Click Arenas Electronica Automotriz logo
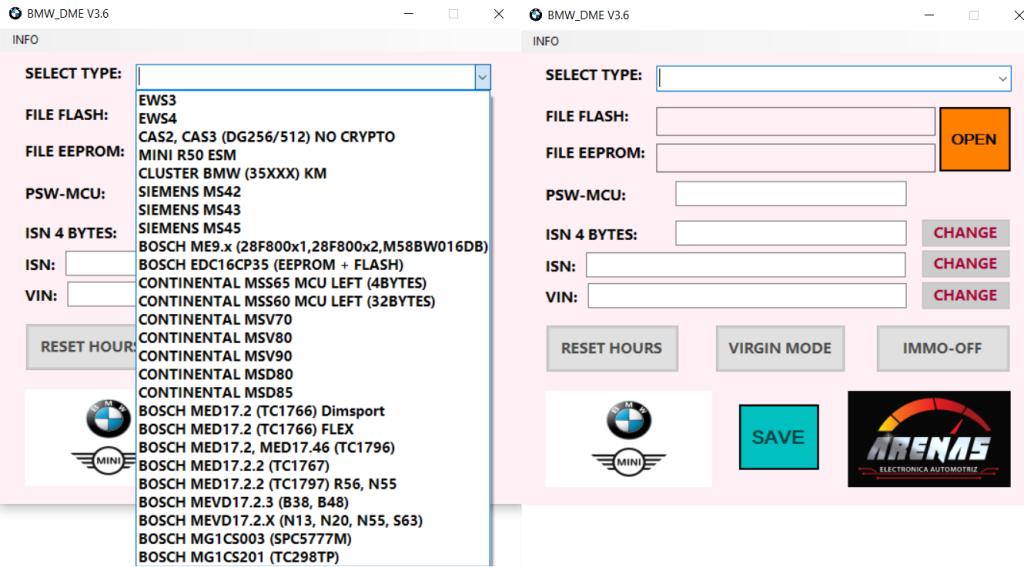1024x567 pixels. tap(929, 439)
